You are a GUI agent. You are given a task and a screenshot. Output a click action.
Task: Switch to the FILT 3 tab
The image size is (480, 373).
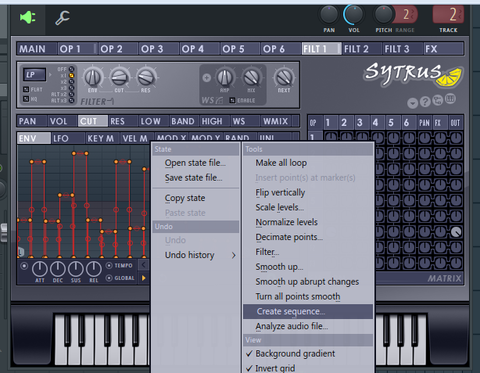[x=403, y=49]
